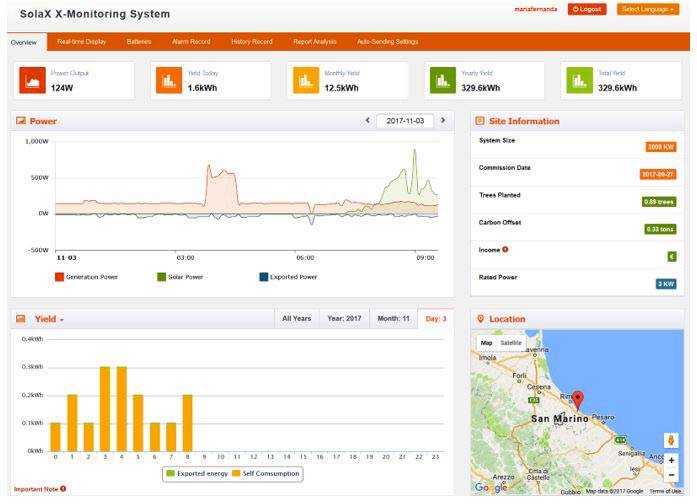Toggle Exported Power legend series
Screen dimensions: 697x504
point(288,277)
